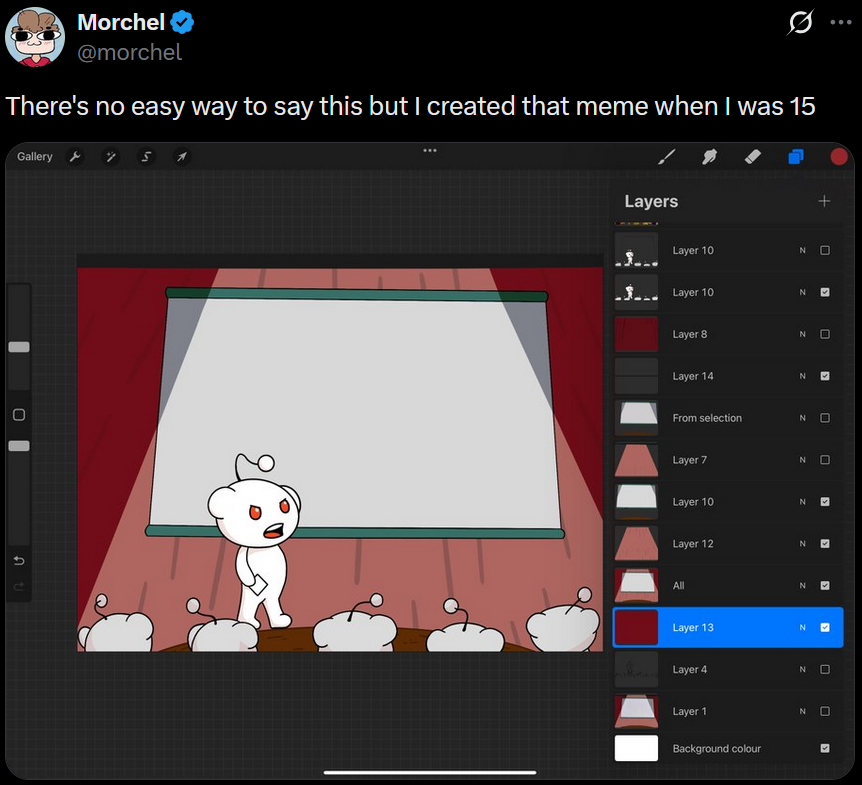This screenshot has width=862, height=785.
Task: Show Layer 1 using its checkbox
Action: (x=825, y=711)
